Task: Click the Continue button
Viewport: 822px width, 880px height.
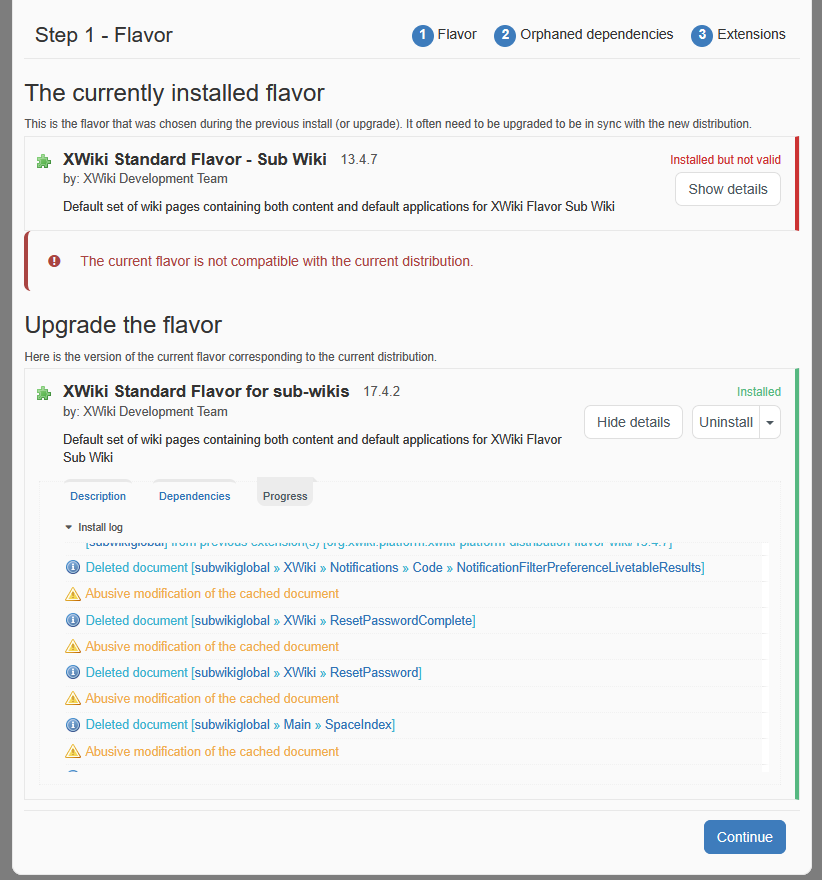Action: (x=745, y=837)
